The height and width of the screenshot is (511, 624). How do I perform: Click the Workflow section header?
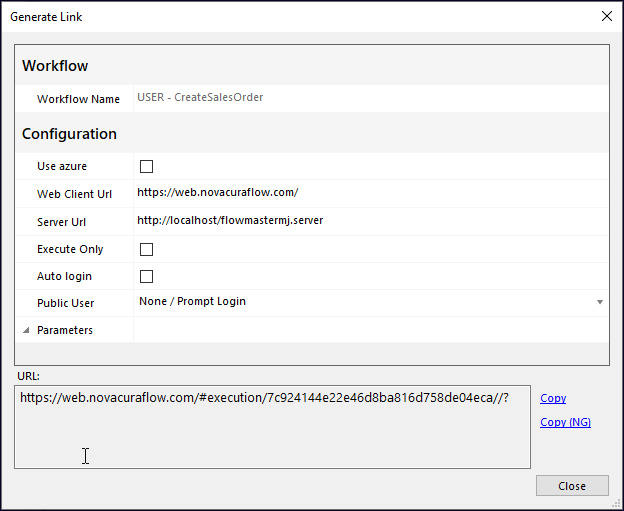[55, 66]
